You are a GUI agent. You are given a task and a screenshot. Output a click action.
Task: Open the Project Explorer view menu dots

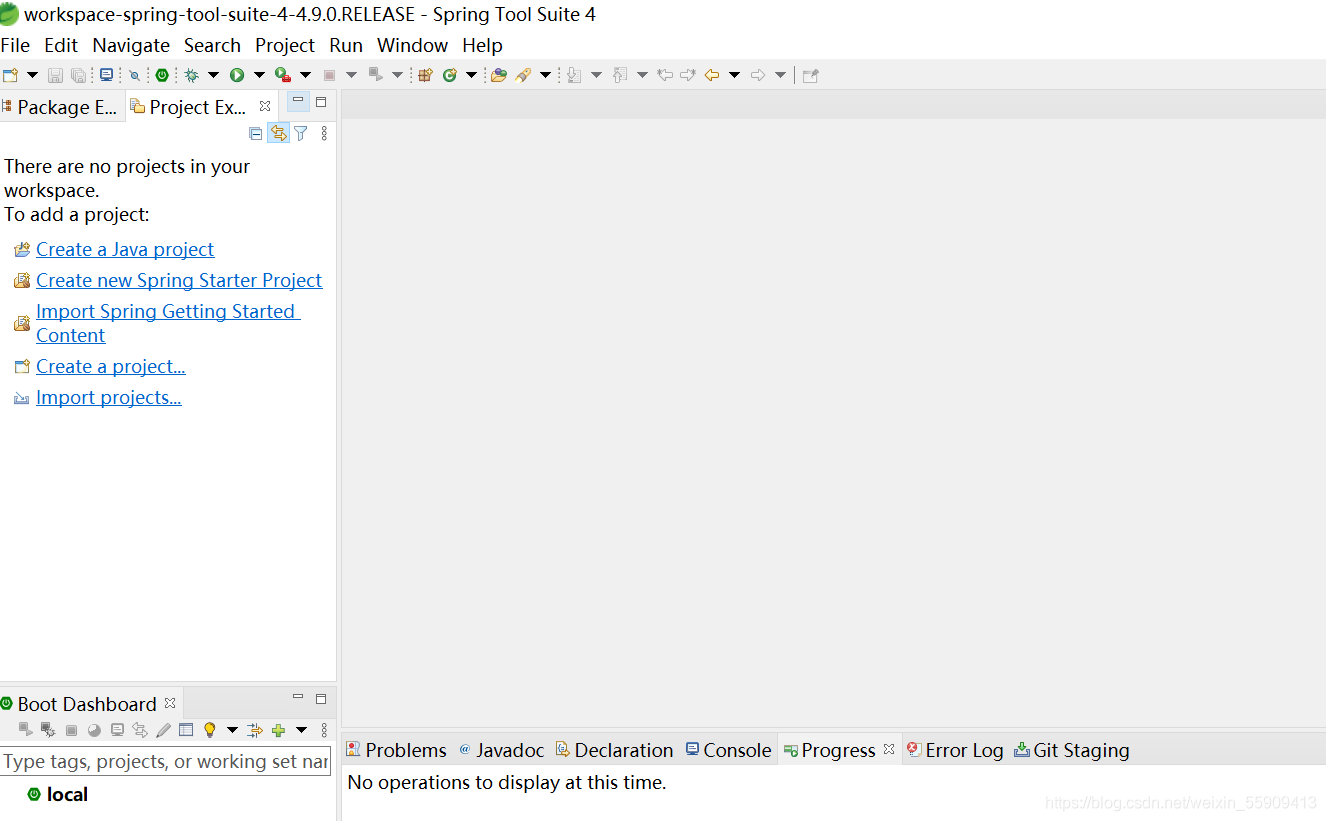point(324,133)
